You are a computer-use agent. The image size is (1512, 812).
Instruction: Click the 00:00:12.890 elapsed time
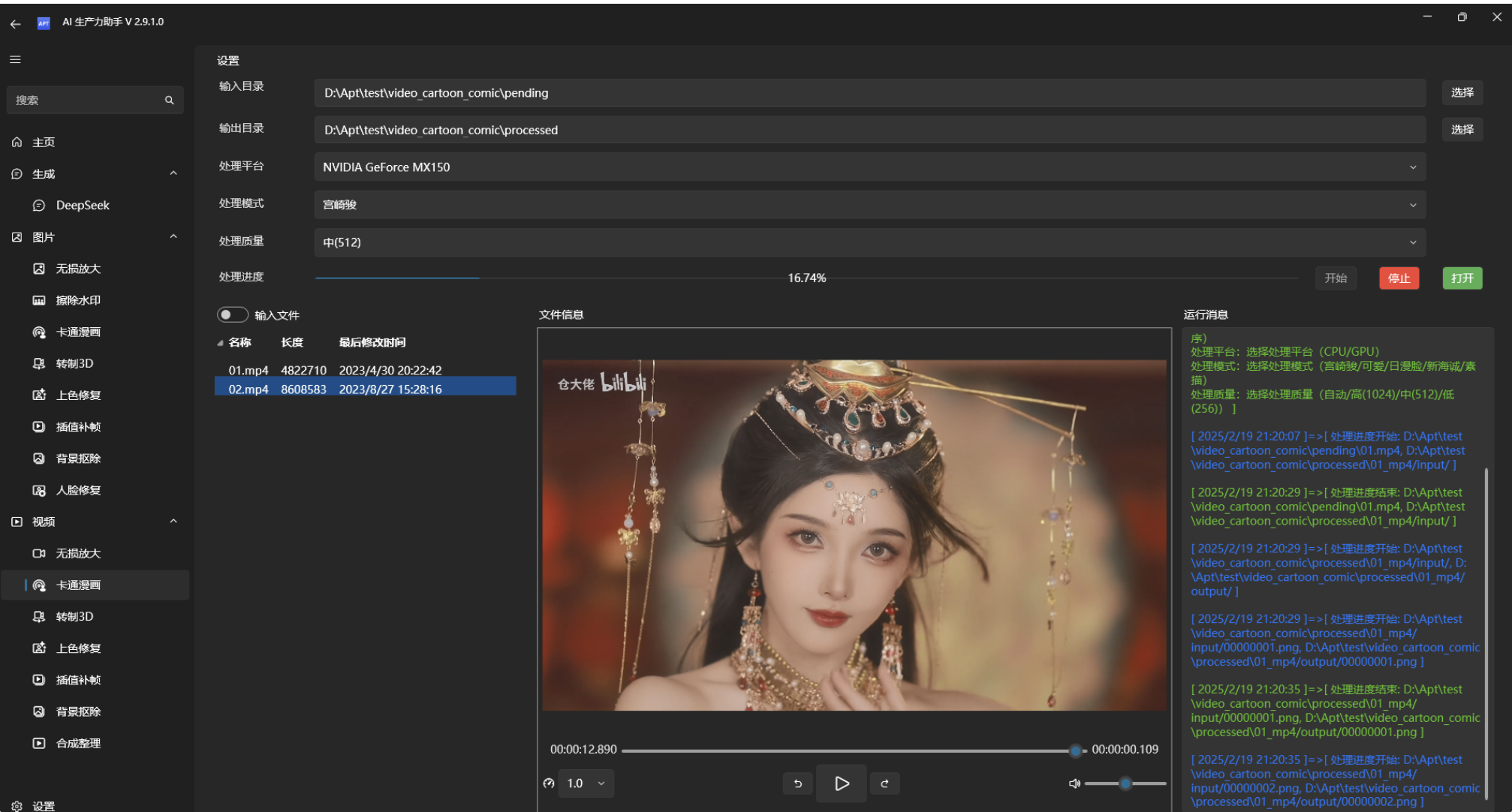(x=583, y=750)
